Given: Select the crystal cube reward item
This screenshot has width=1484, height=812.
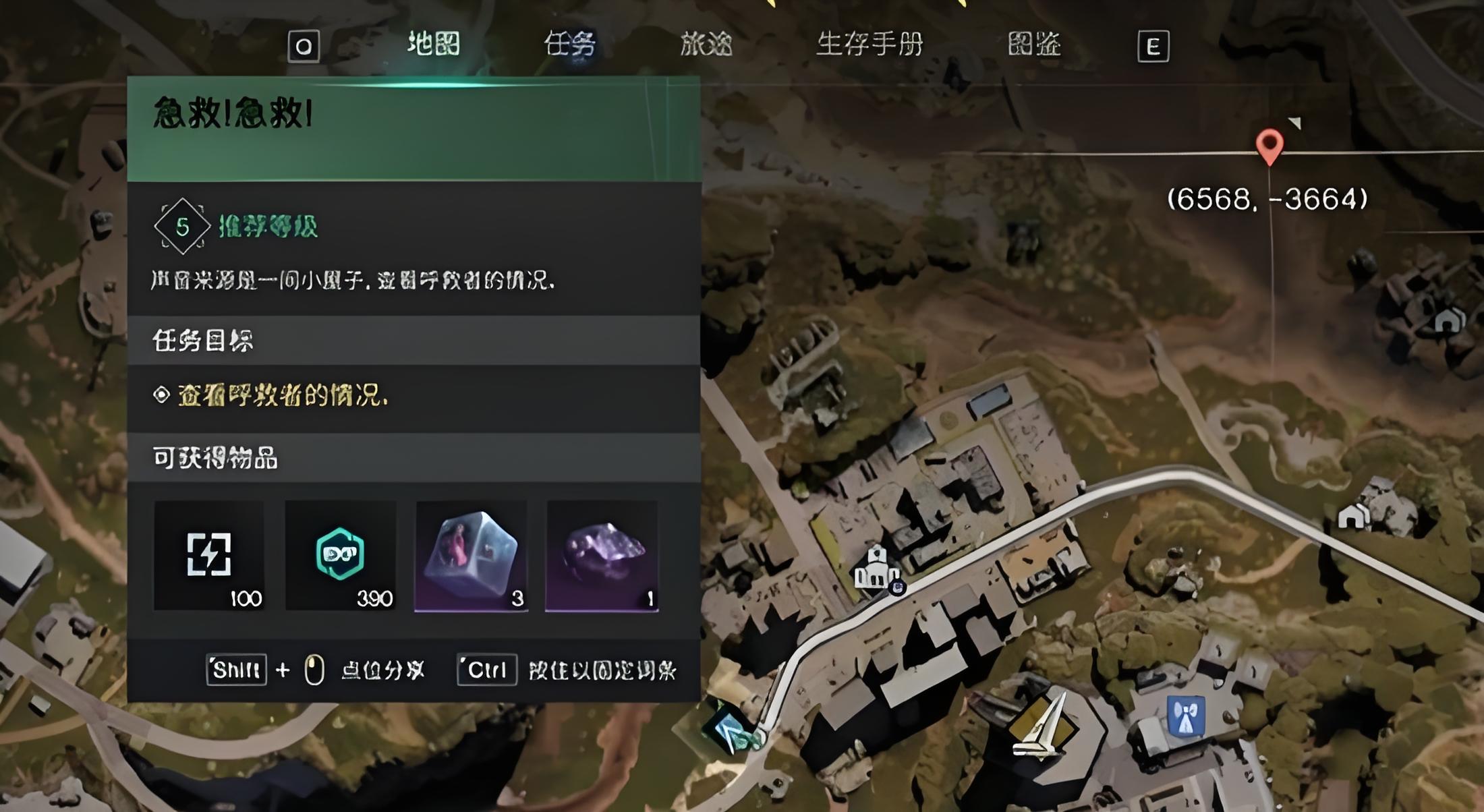Looking at the screenshot, I should pyautogui.click(x=471, y=556).
